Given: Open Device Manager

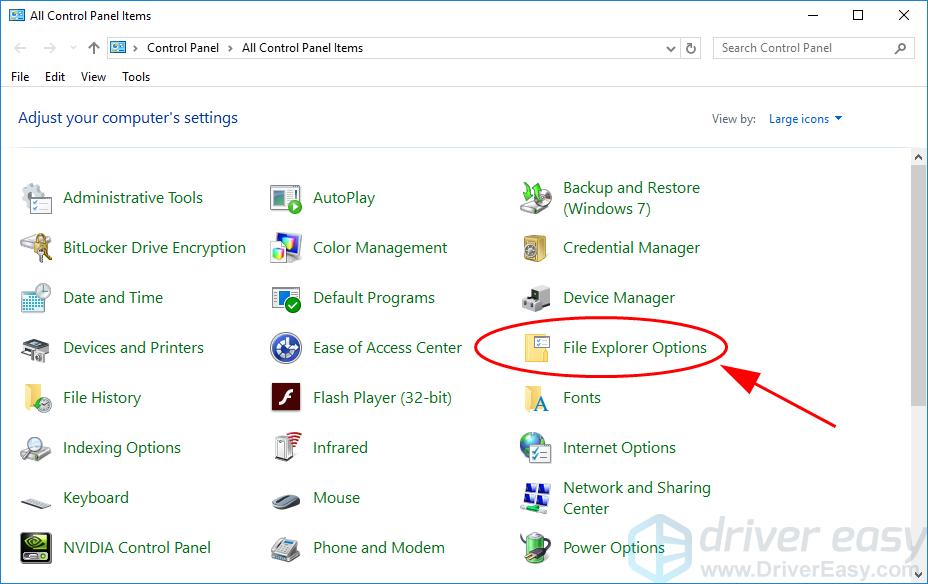Looking at the screenshot, I should pos(620,297).
